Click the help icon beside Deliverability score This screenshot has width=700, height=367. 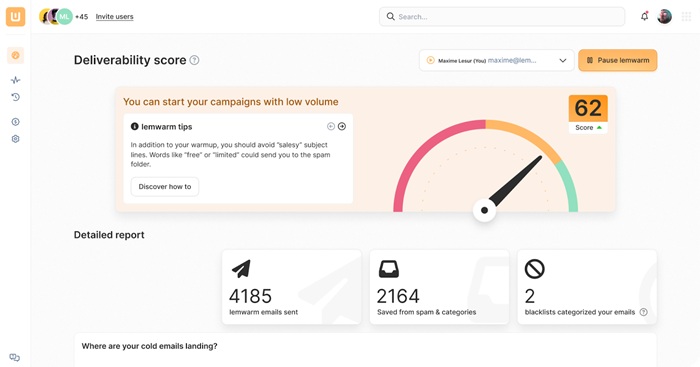[x=194, y=60]
